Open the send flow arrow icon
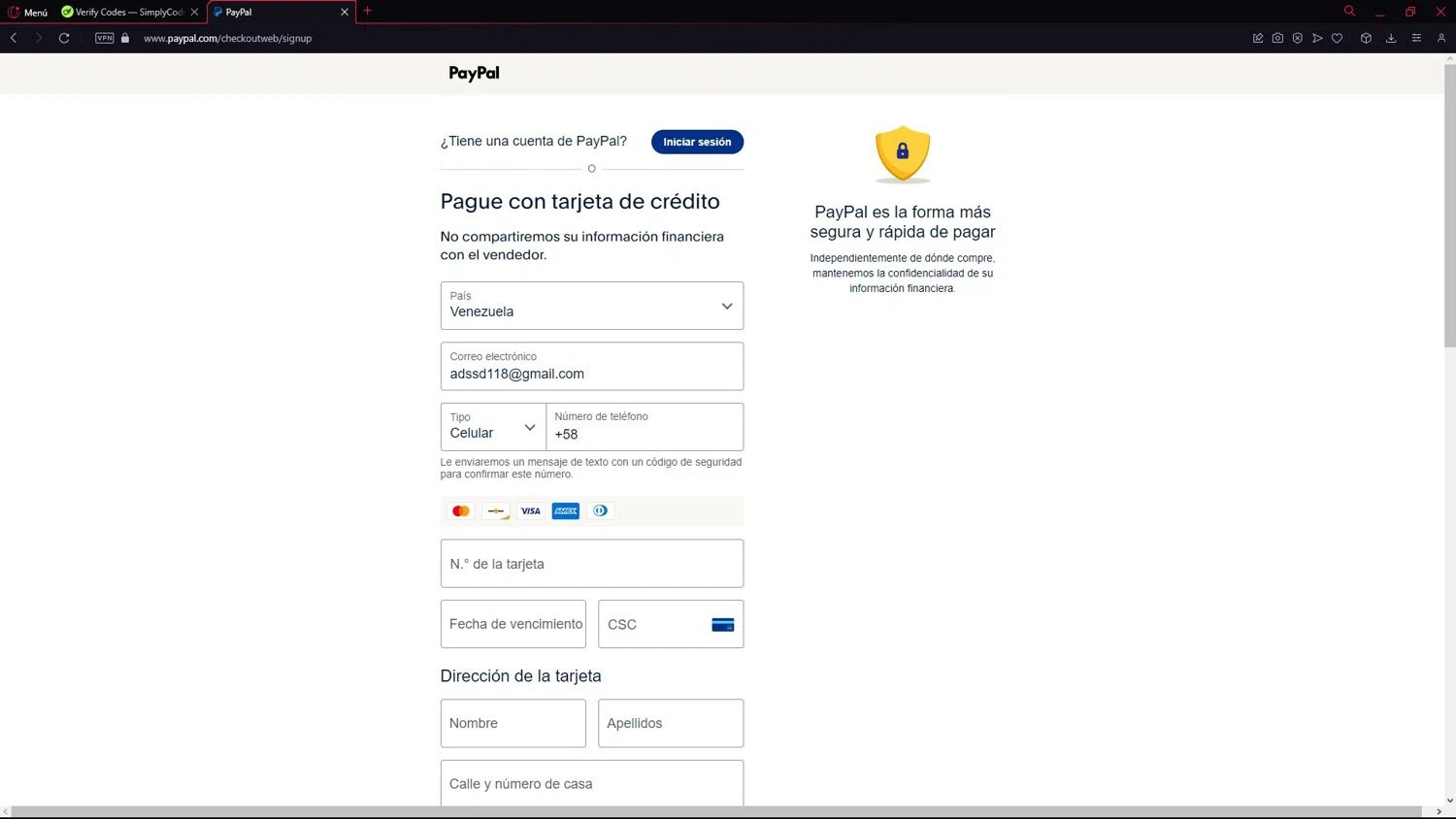The image size is (1456, 819). [1317, 38]
